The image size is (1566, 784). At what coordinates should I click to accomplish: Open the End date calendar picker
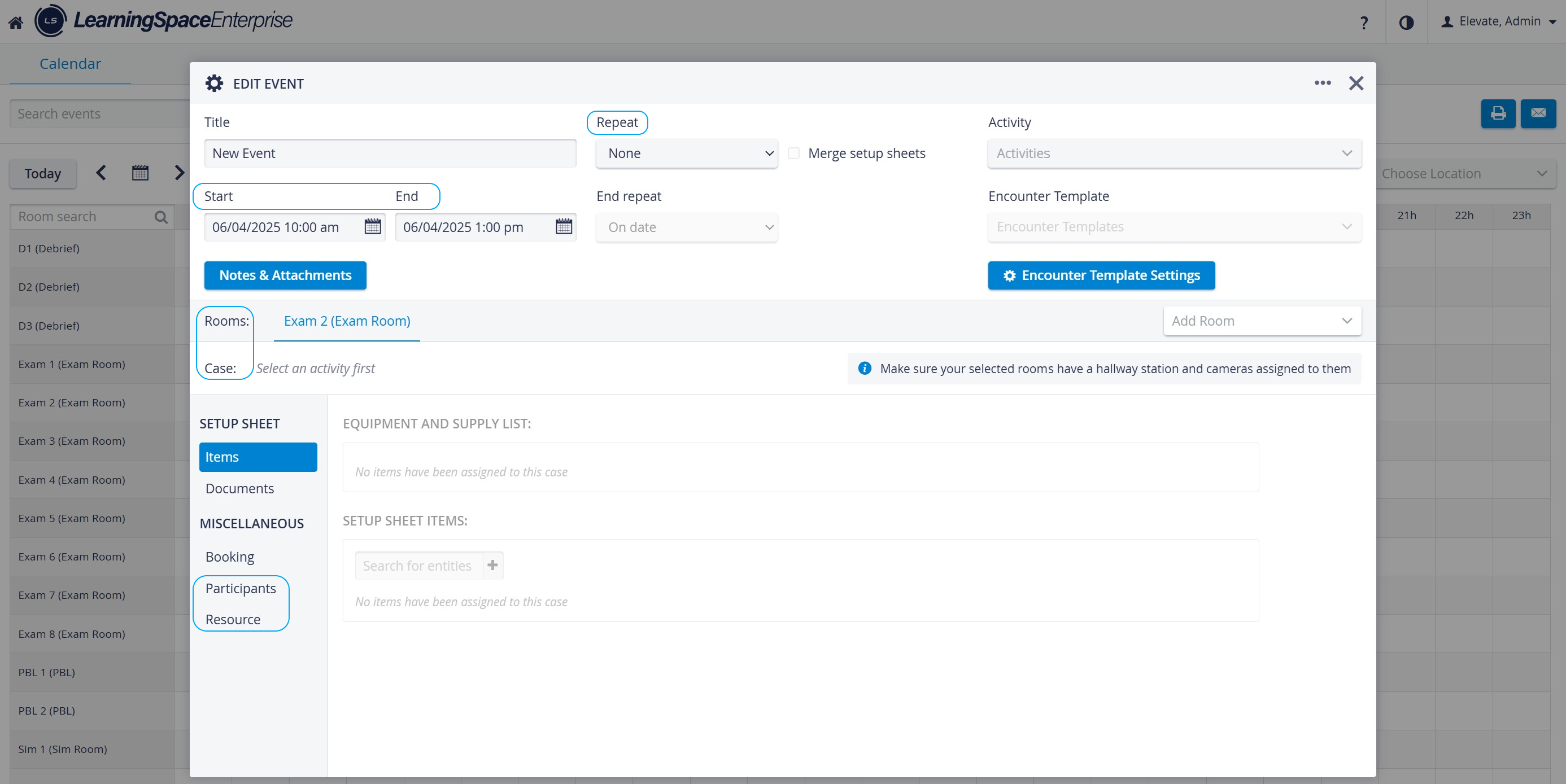564,227
